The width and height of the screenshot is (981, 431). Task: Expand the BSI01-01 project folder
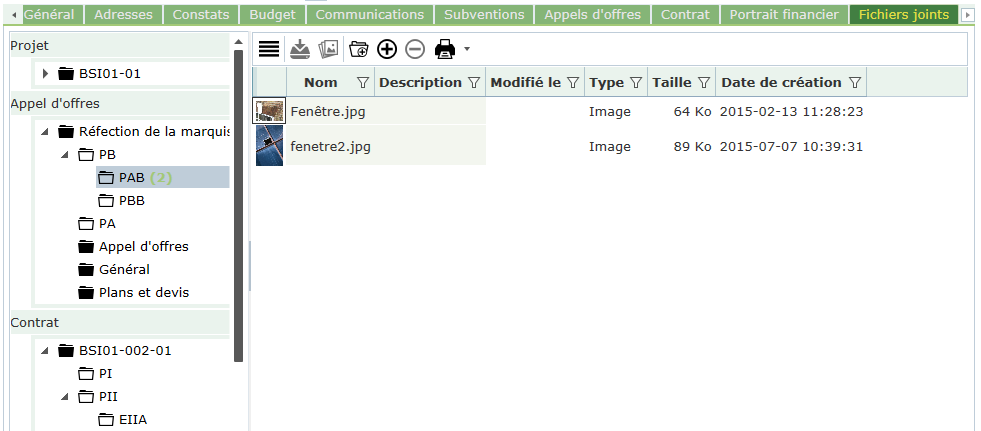tap(45, 73)
